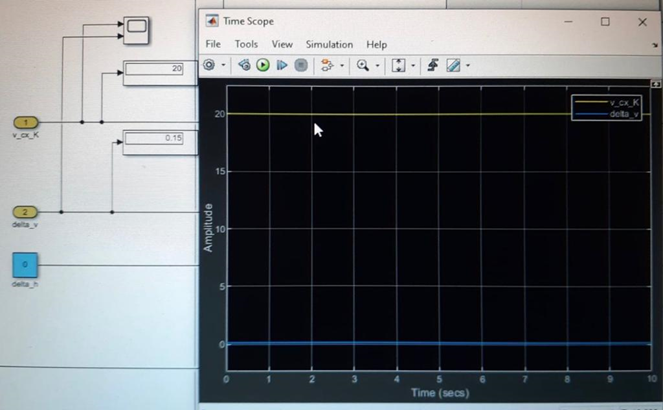Expand the Zoom tool dropdown arrow
663x410 pixels.
pyautogui.click(x=376, y=66)
